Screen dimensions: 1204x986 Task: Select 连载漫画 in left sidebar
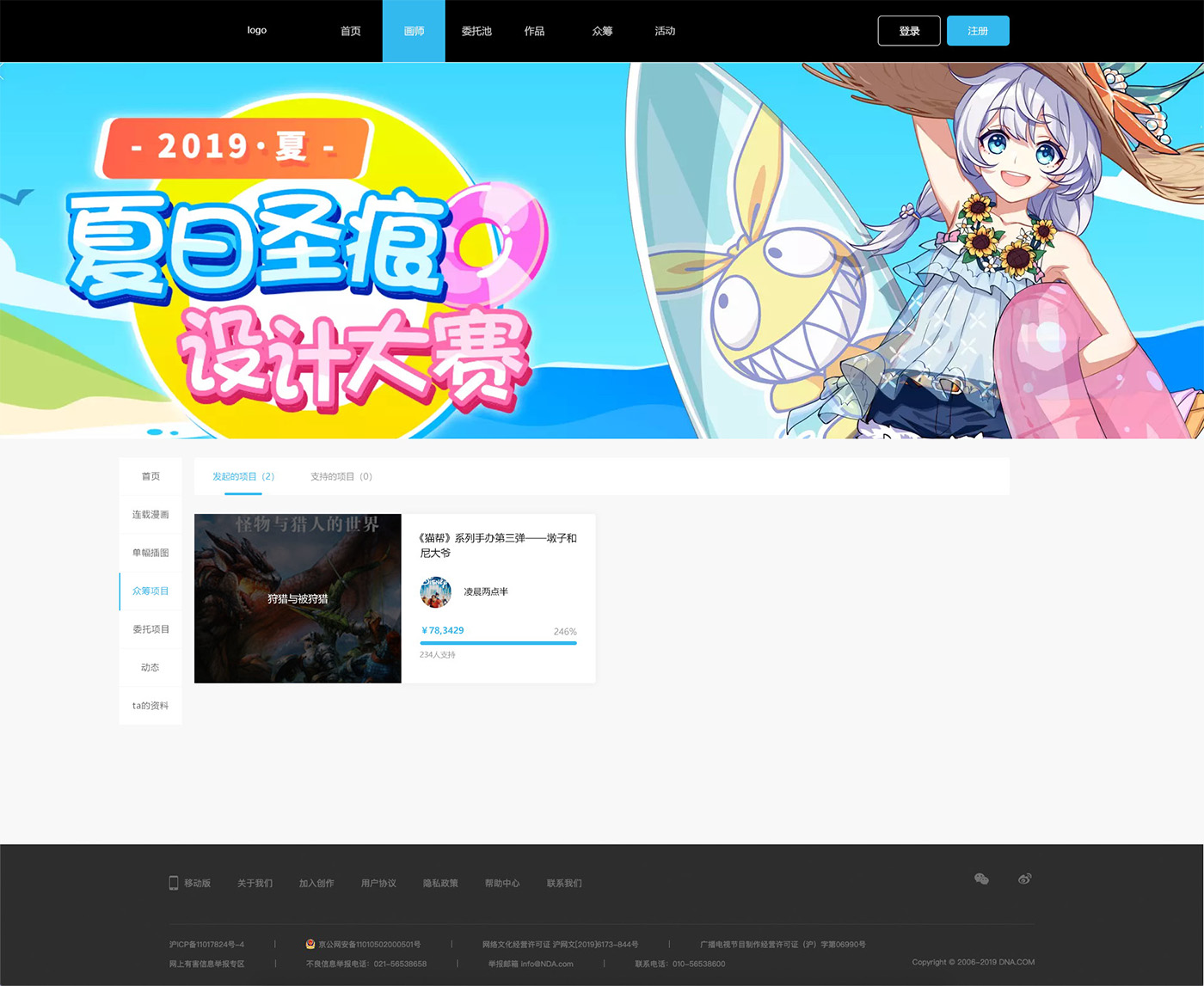pyautogui.click(x=150, y=515)
